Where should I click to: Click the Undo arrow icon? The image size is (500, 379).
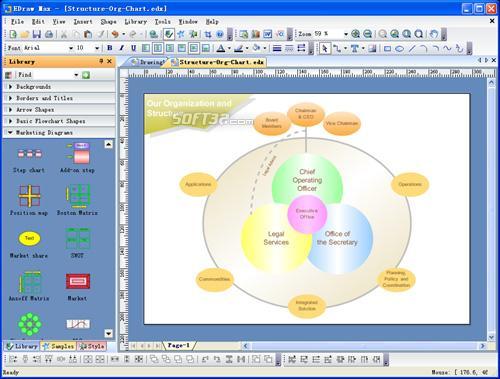pos(115,34)
